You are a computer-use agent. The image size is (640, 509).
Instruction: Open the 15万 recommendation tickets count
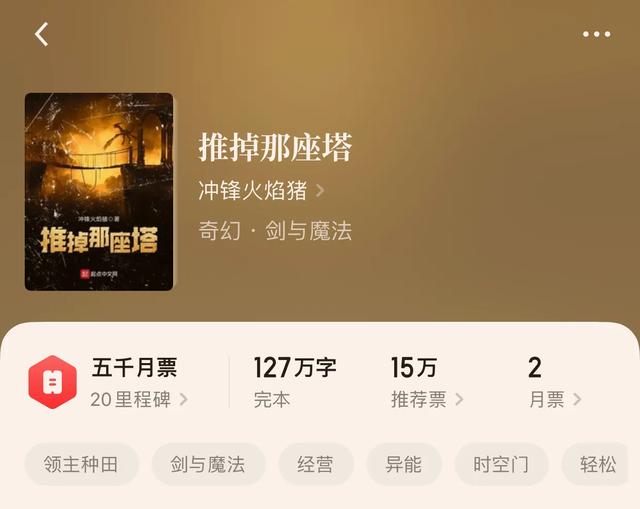[x=413, y=367]
